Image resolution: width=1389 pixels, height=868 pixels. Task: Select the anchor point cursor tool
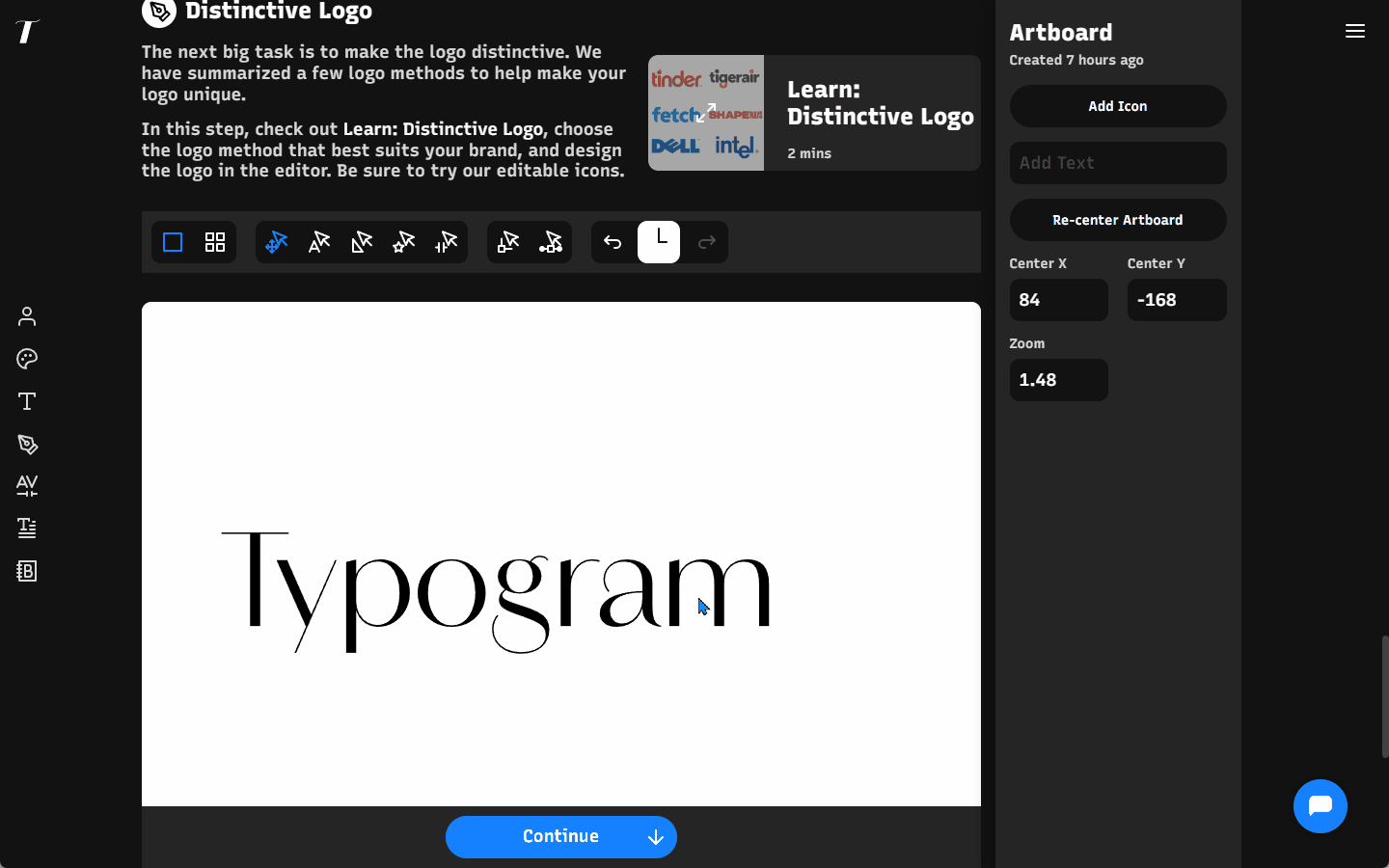click(508, 242)
